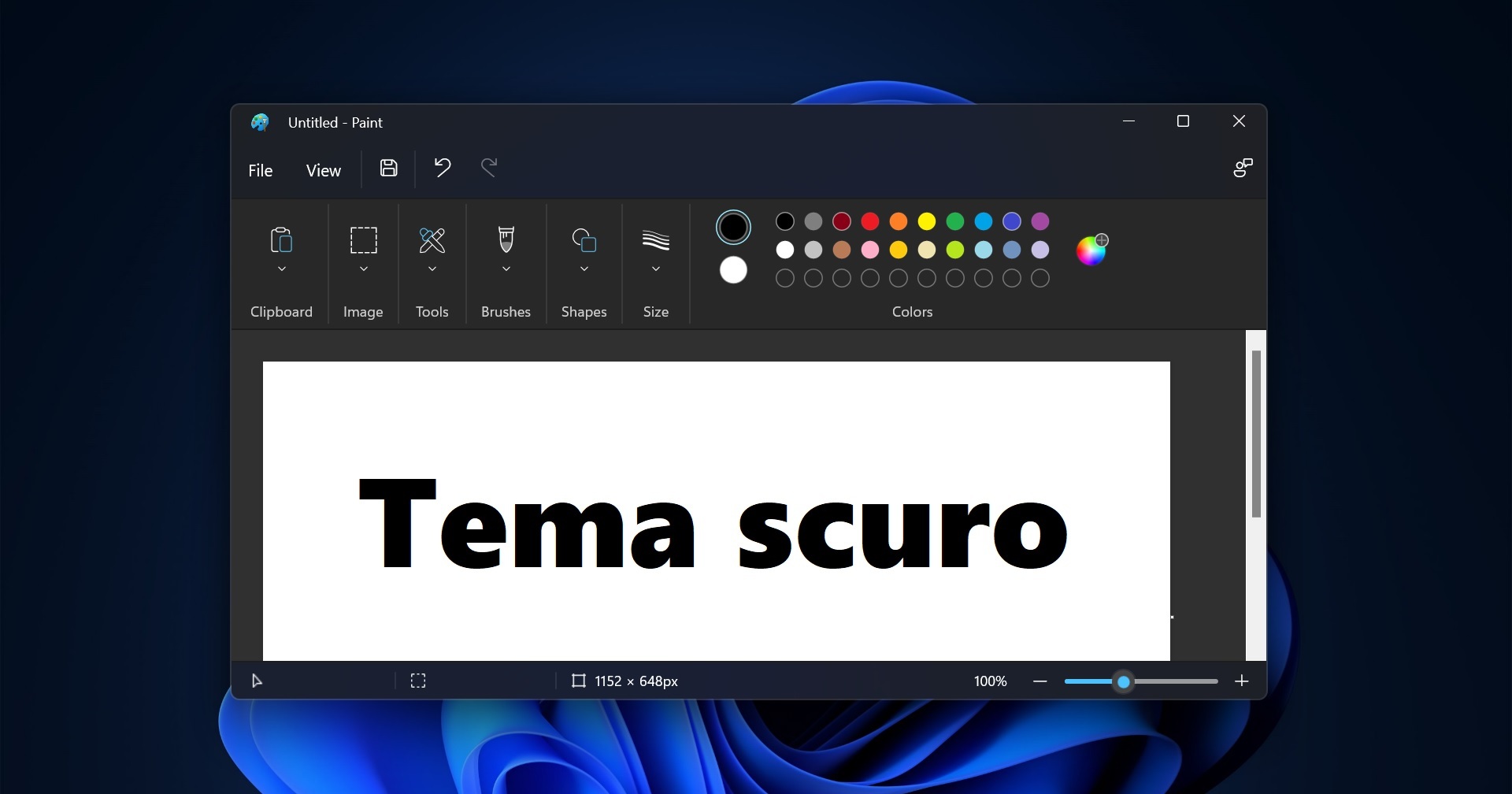Pick the bright red palette color
The height and width of the screenshot is (794, 1512).
click(x=870, y=221)
